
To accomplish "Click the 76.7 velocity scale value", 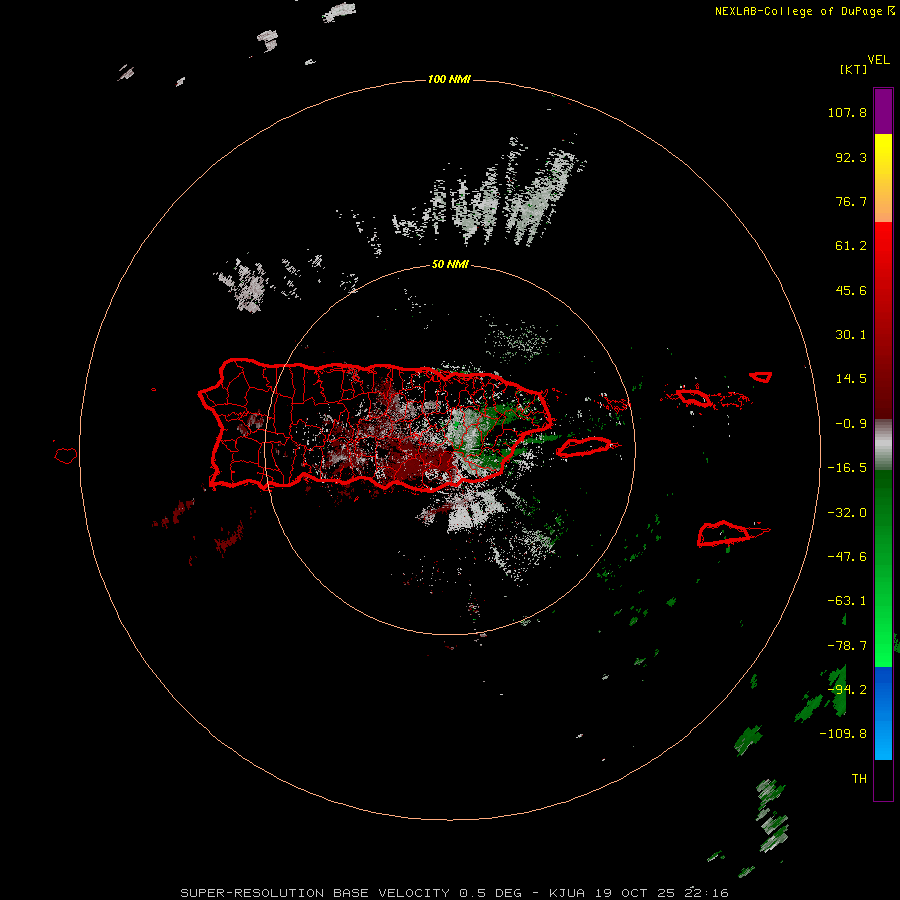I will coord(851,201).
